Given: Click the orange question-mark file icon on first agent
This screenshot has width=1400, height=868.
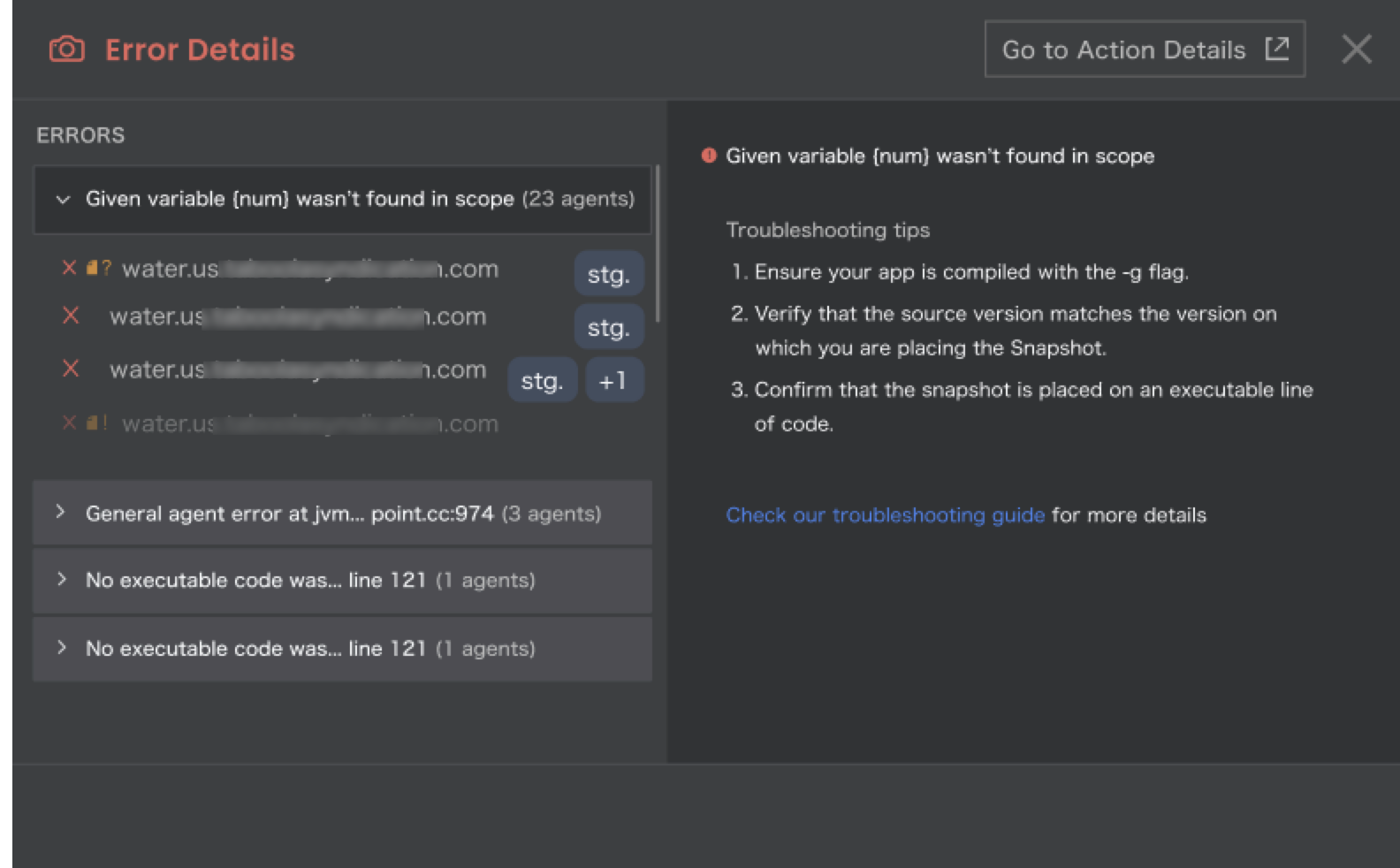Looking at the screenshot, I should point(98,268).
